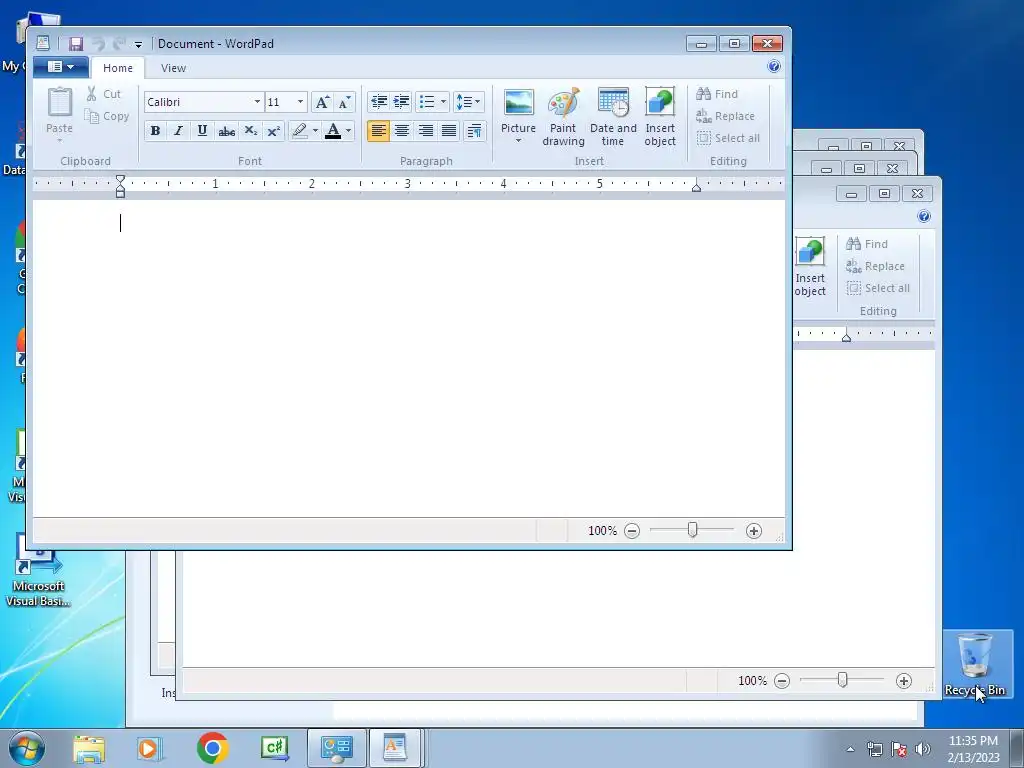Open the line spacing dropdown
Screen dimensions: 1024x768
point(468,102)
